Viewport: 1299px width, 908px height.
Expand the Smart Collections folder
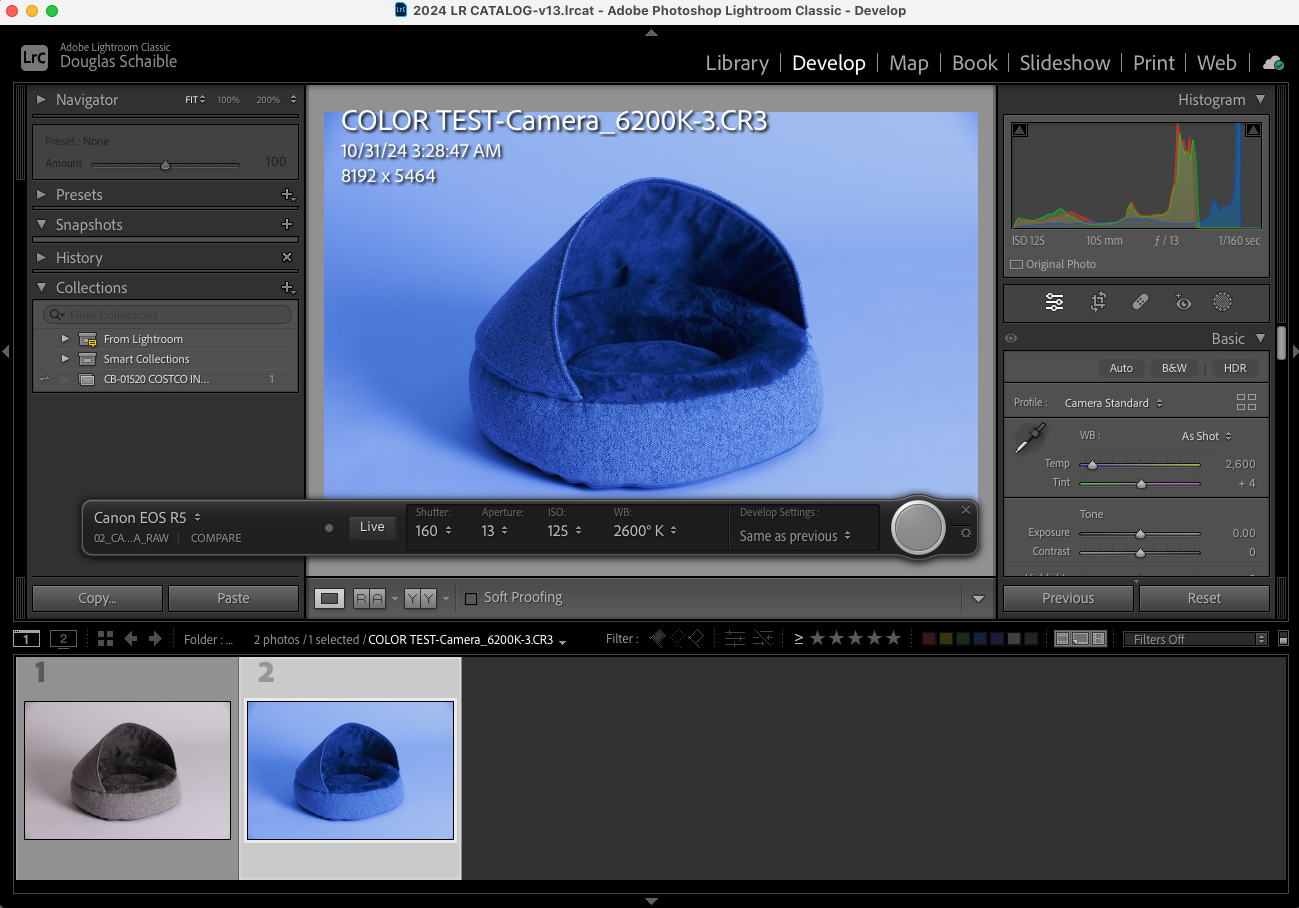click(x=65, y=359)
